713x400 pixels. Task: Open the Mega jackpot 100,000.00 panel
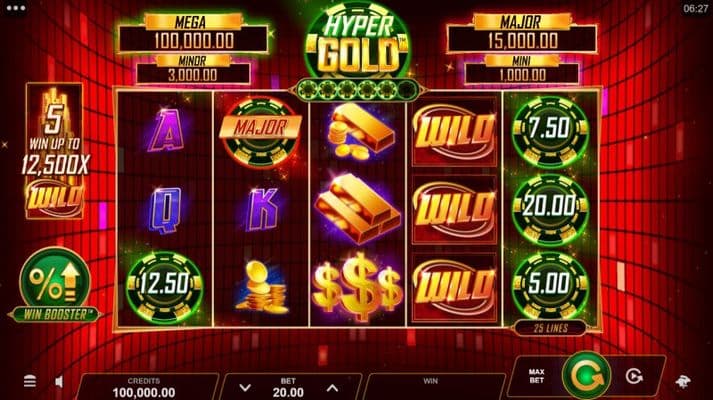[193, 34]
